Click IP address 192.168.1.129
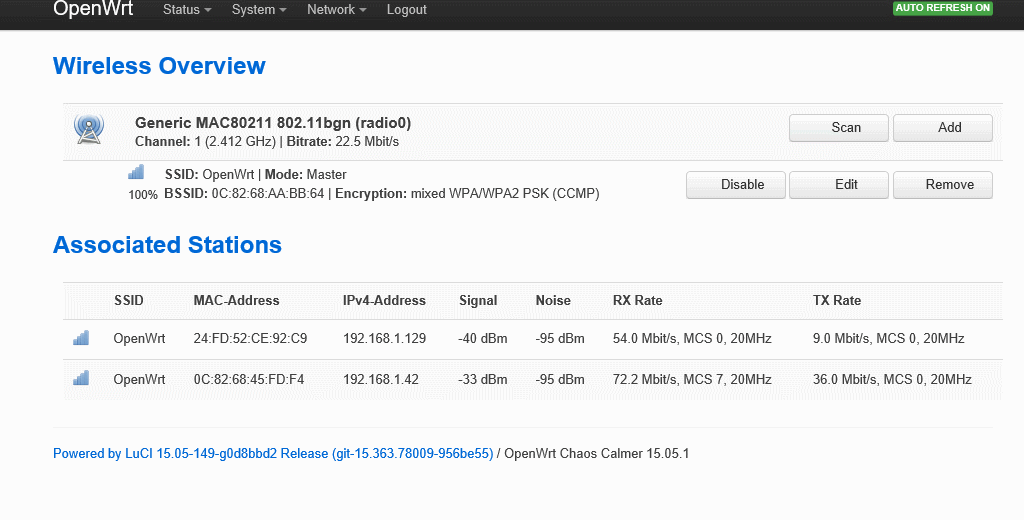 coord(384,338)
